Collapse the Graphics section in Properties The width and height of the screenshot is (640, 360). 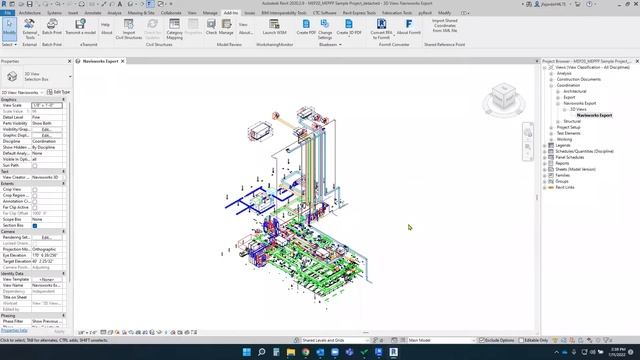pos(63,100)
